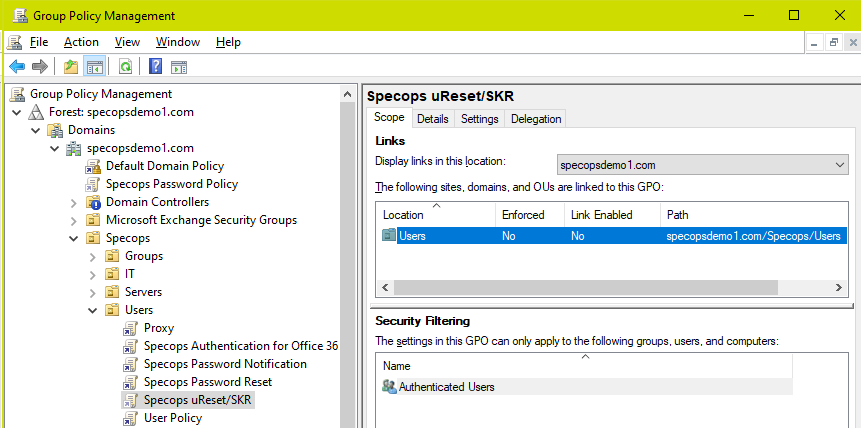Click the specopsdemo1.com domain icon in tree
This screenshot has width=861, height=428.
point(74,148)
